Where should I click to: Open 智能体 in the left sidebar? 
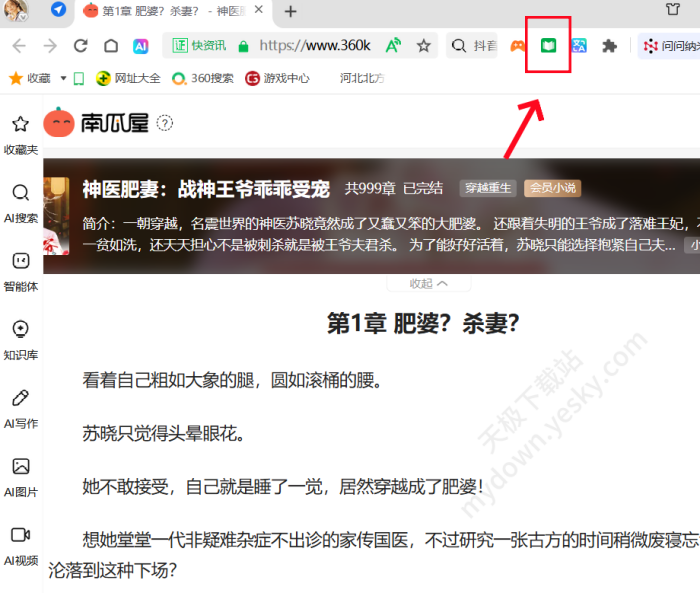(20, 269)
